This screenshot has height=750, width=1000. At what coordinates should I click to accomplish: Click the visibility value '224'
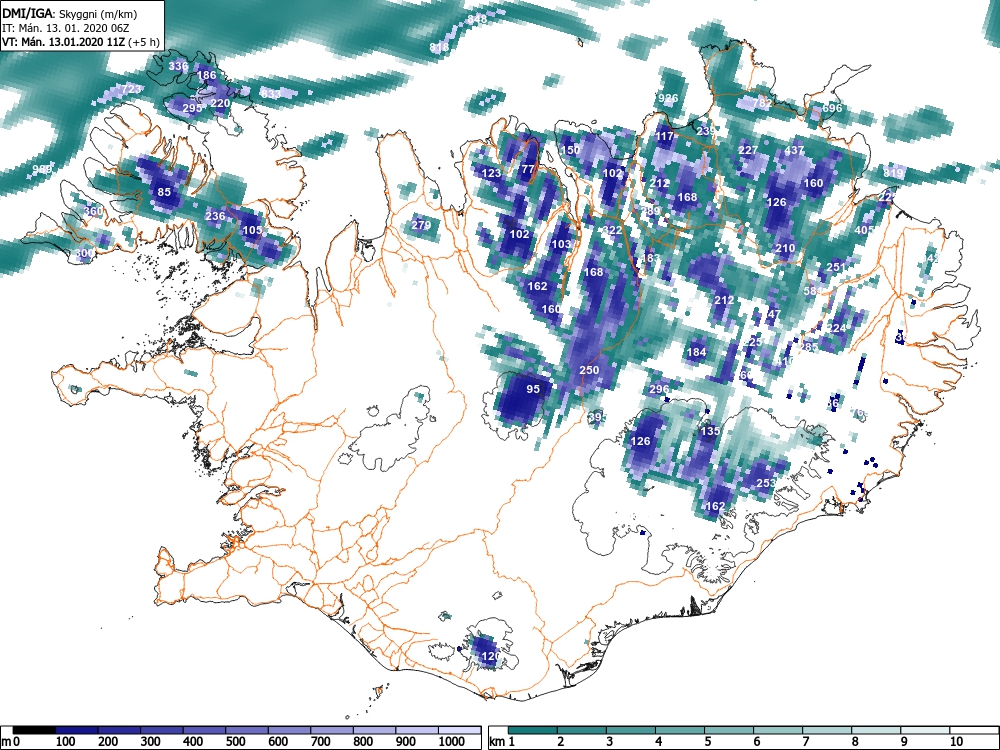(835, 328)
